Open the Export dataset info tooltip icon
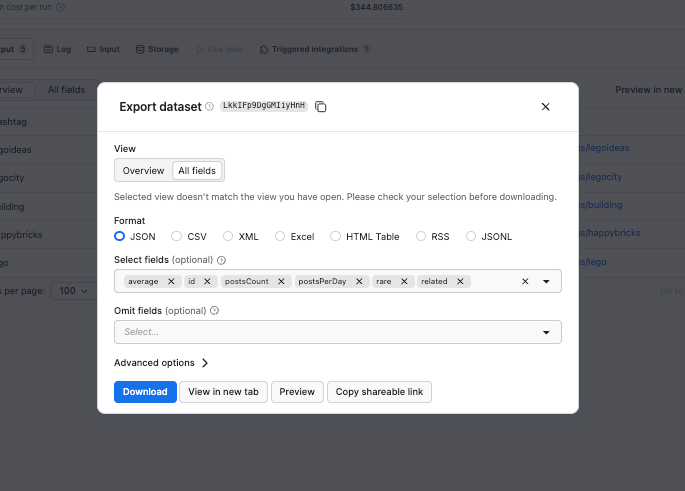 tap(210, 107)
